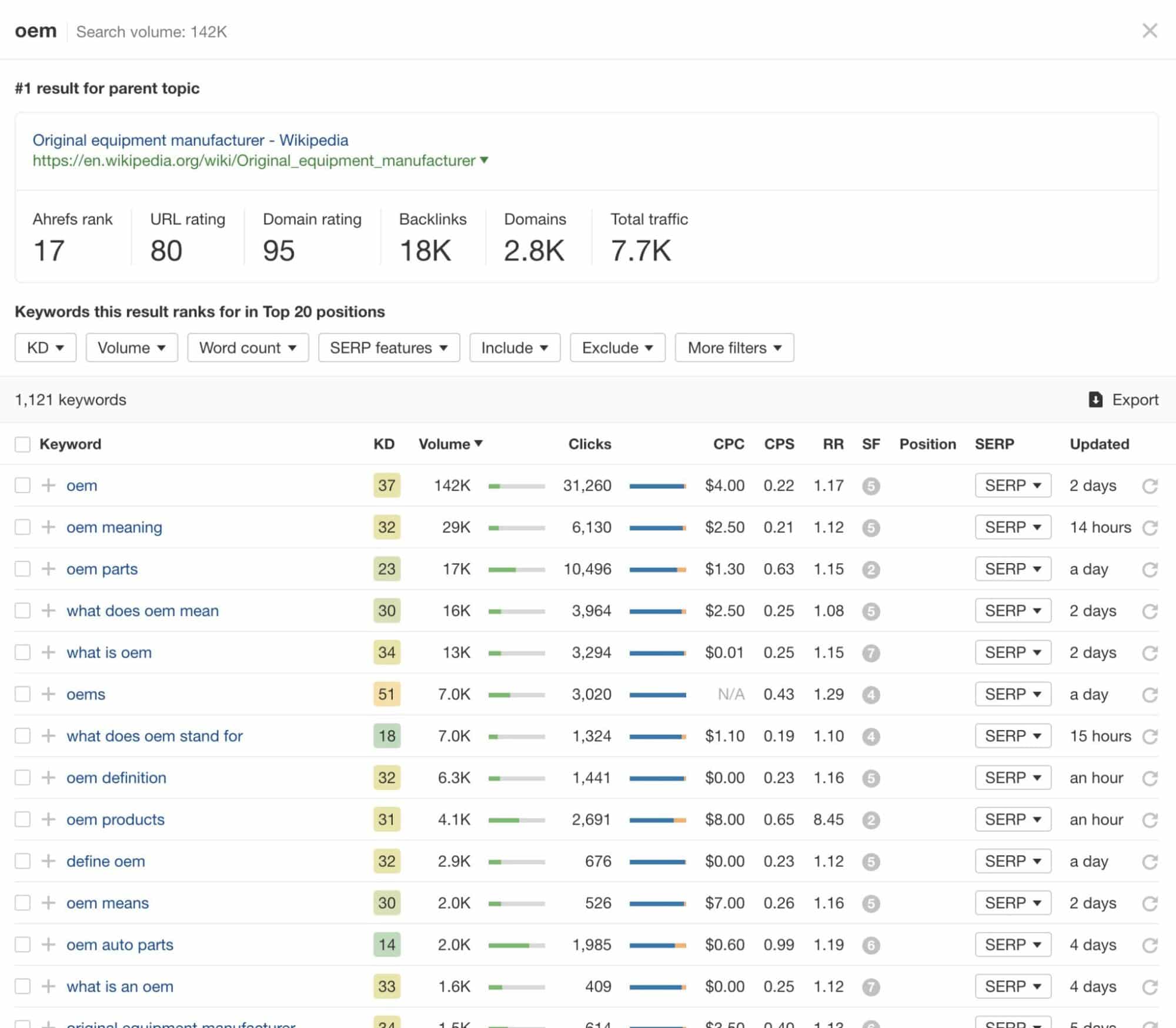Check the 'what does oem mean' row

click(22, 611)
